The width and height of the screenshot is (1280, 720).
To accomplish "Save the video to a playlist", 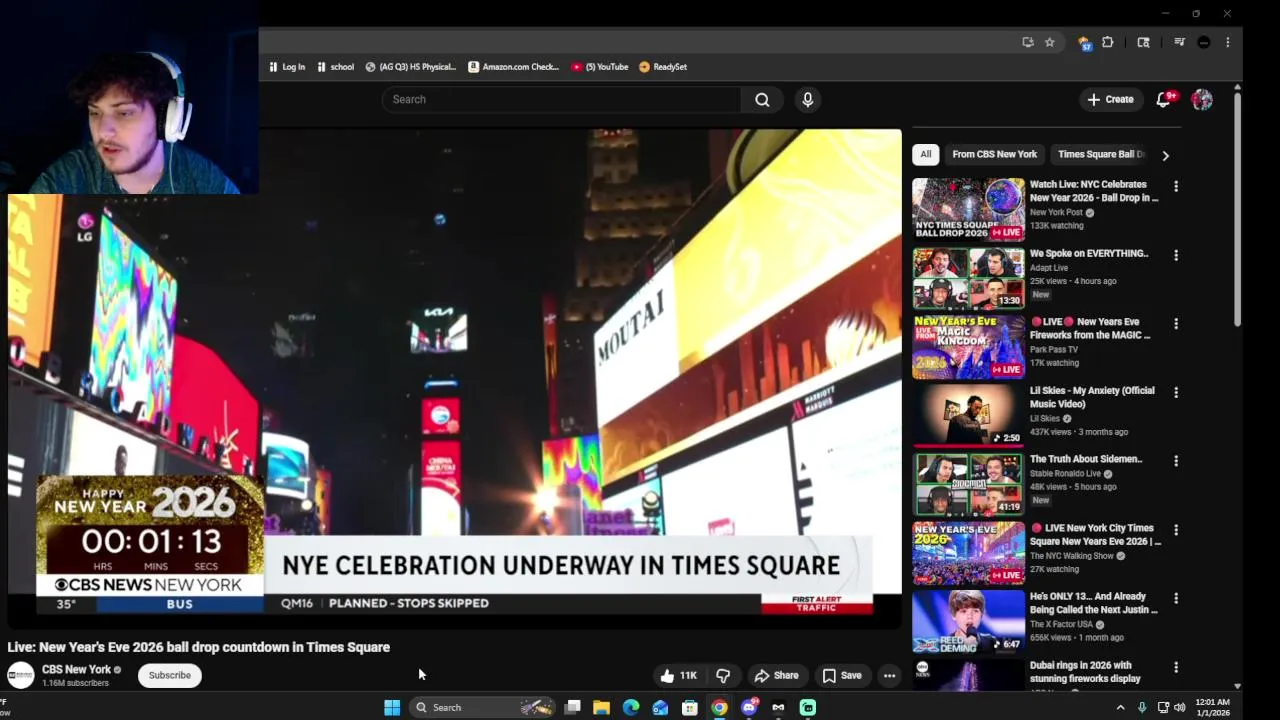I will (842, 676).
